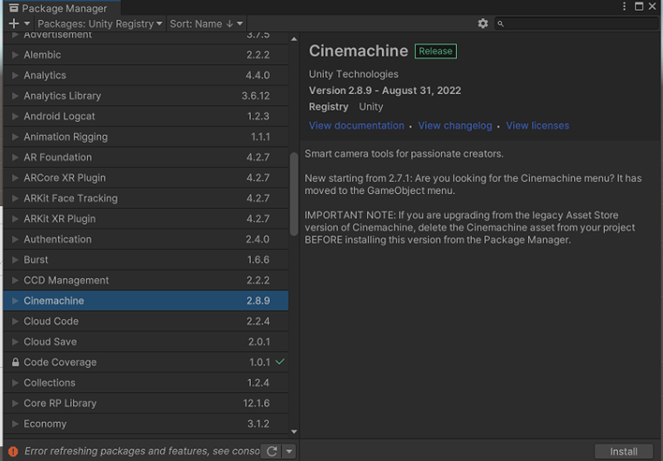Viewport: 663px width, 461px height.
Task: Close the Package Manager window
Action: [652, 6]
